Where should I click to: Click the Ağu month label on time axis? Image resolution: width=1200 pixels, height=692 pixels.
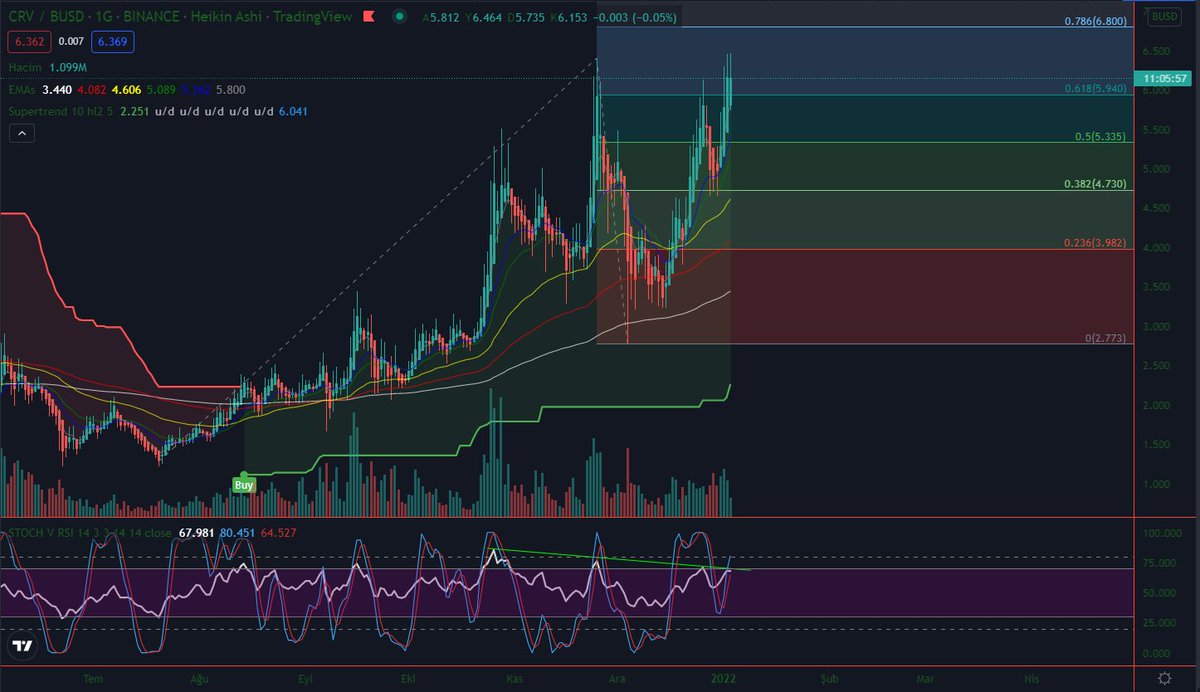point(198,677)
